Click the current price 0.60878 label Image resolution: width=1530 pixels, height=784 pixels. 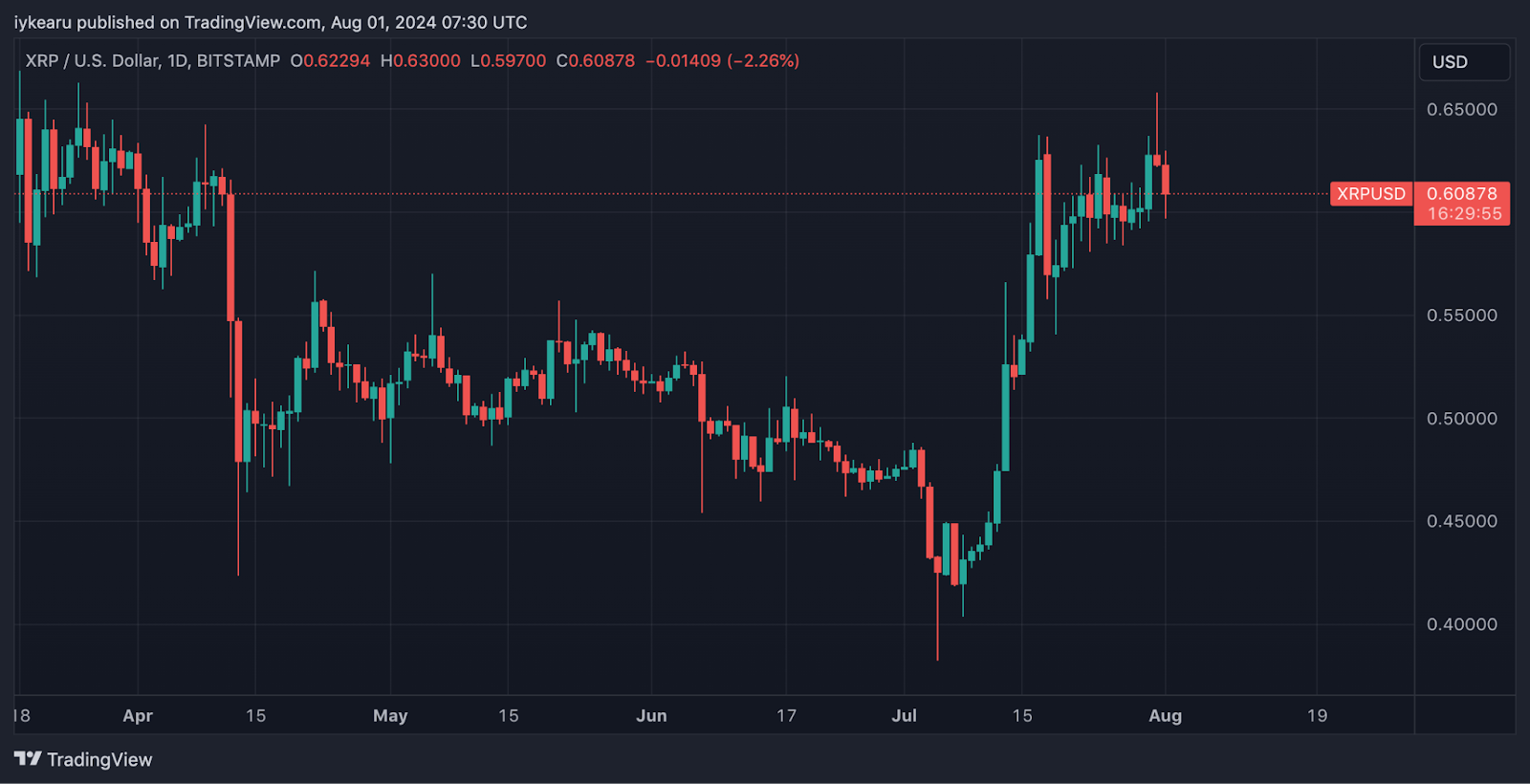coord(1462,193)
